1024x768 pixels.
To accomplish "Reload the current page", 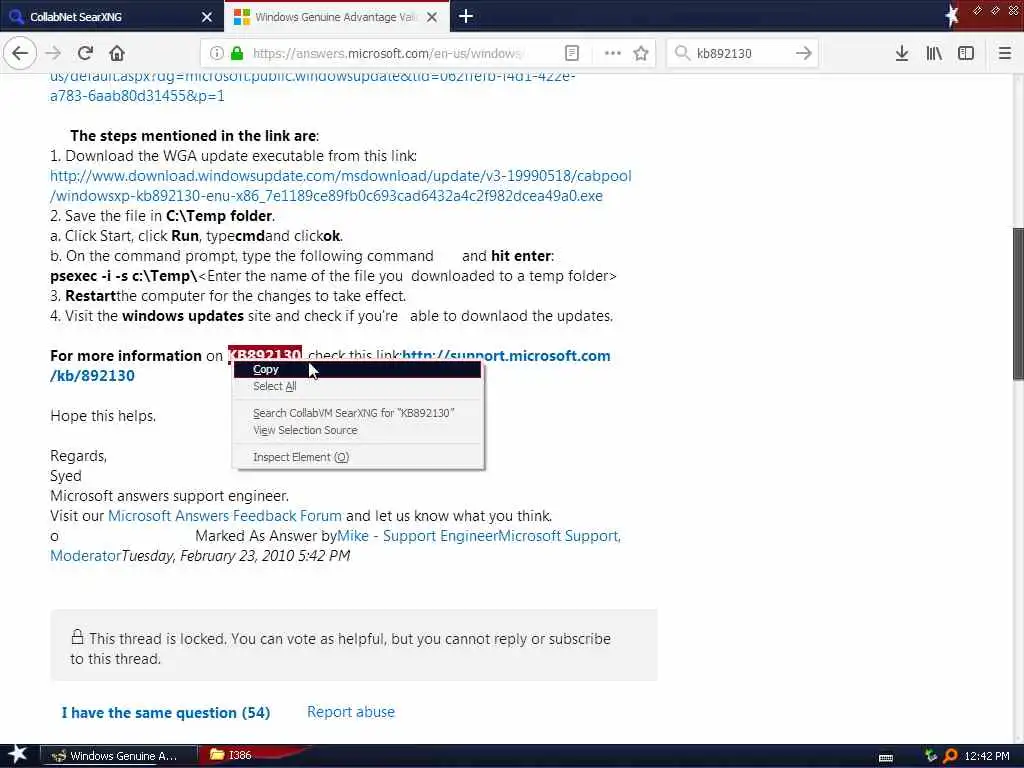I will click(85, 53).
